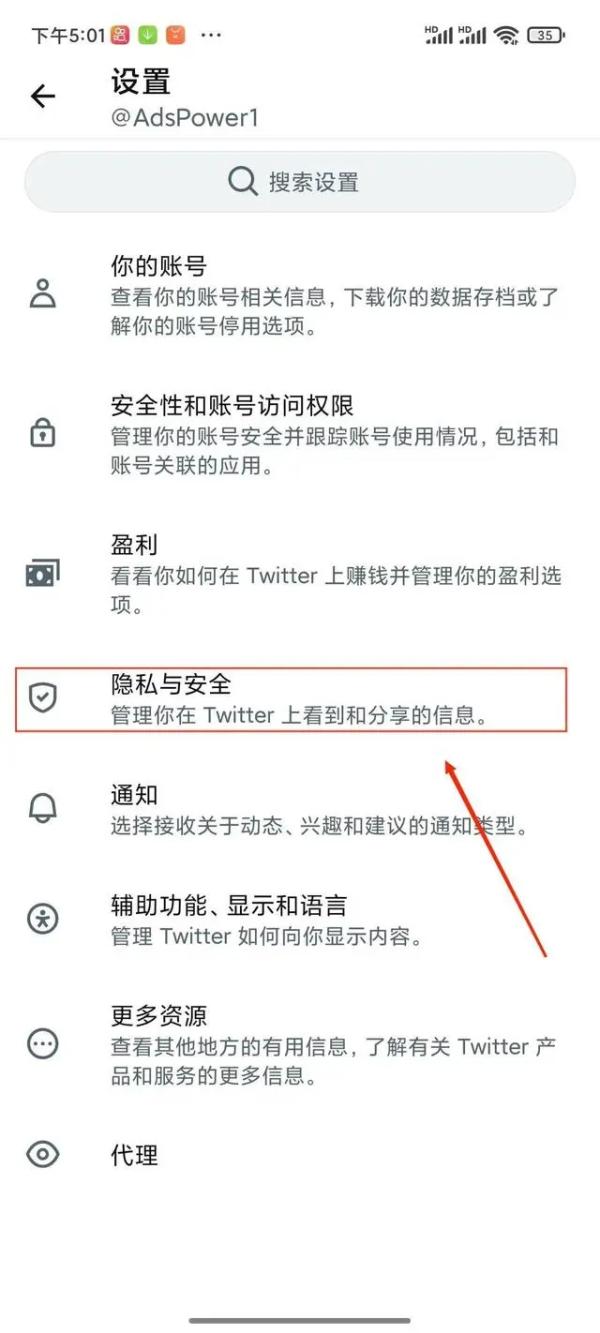Tap the person icon for 你的账号
The height and width of the screenshot is (1333, 600).
click(42, 295)
